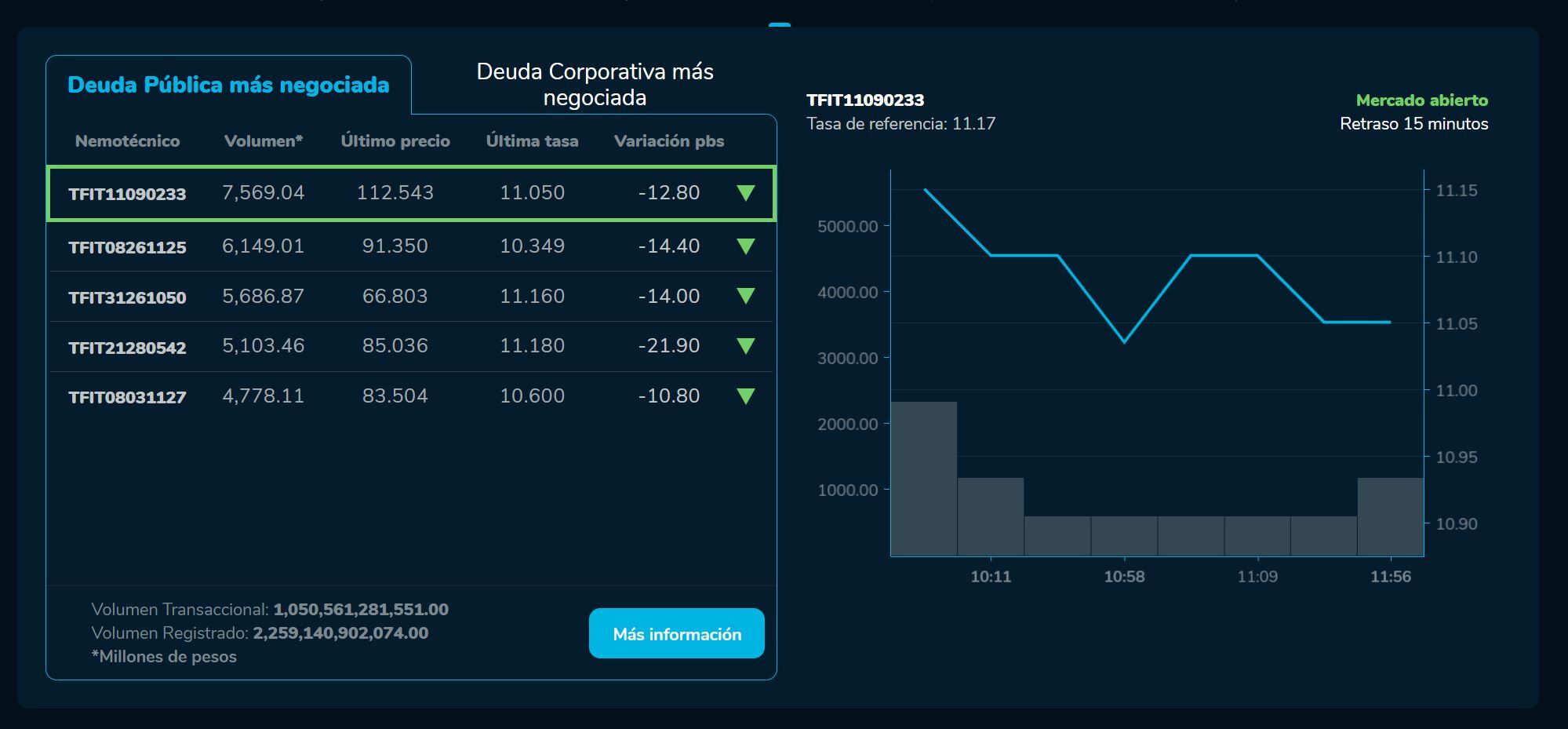Click the Último precio column header

(x=395, y=141)
